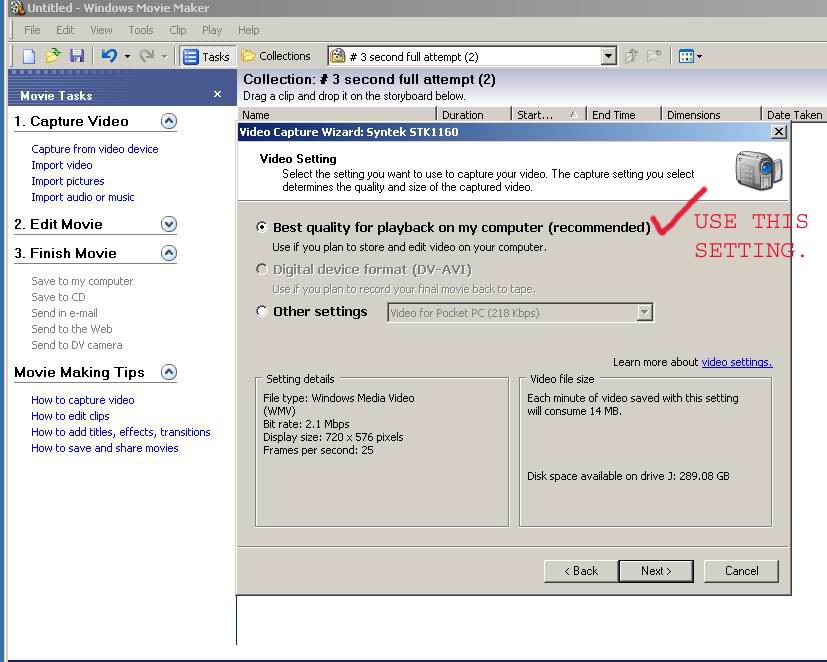
Task: Click the Send to DV camera link
Action: pyautogui.click(x=77, y=345)
